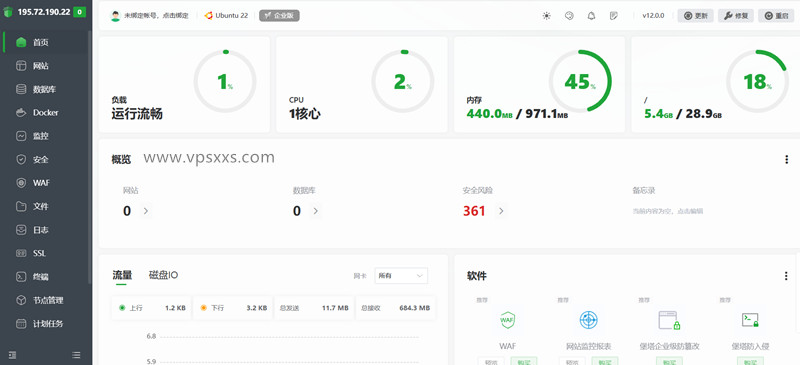Switch to the 流量 tab
800x365 pixels.
point(122,276)
